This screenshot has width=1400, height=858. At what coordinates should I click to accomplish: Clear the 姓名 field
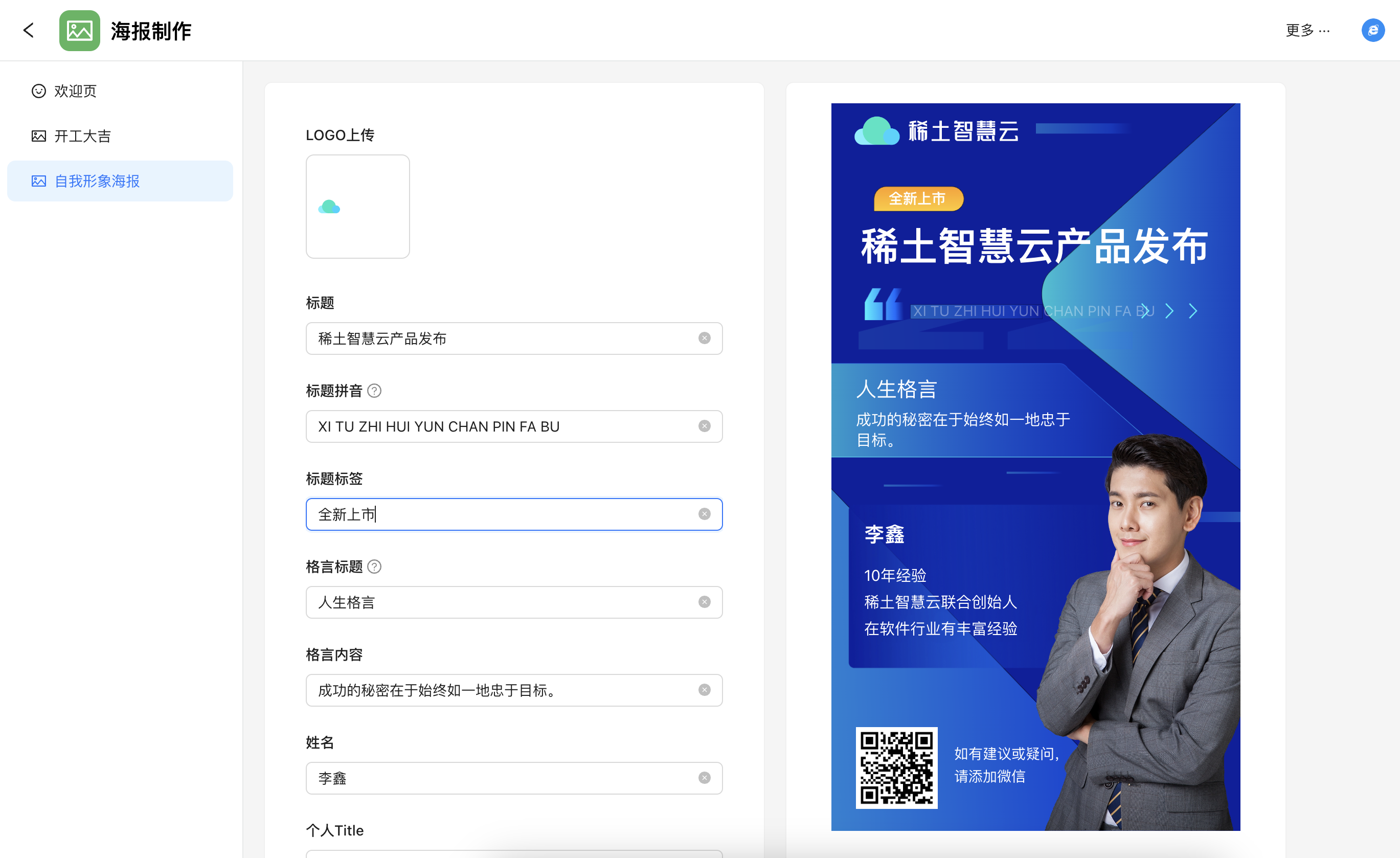[704, 778]
